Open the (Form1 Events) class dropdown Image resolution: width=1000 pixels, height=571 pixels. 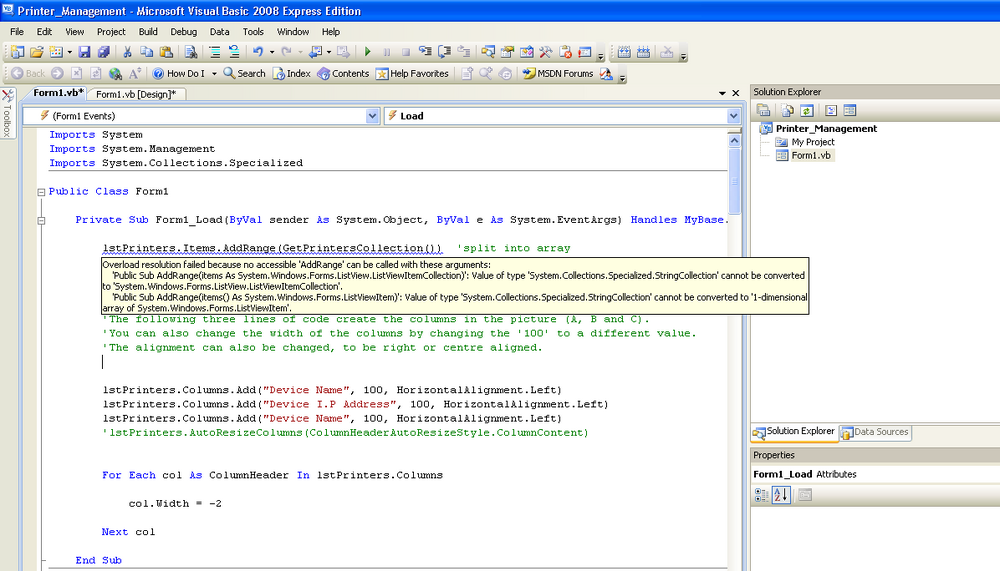coord(372,116)
